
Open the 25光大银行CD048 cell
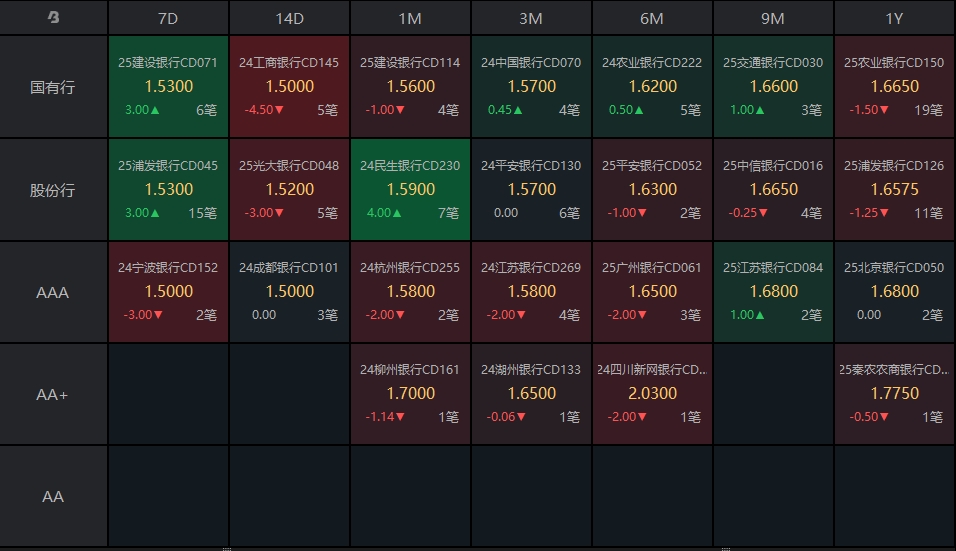pyautogui.click(x=290, y=190)
